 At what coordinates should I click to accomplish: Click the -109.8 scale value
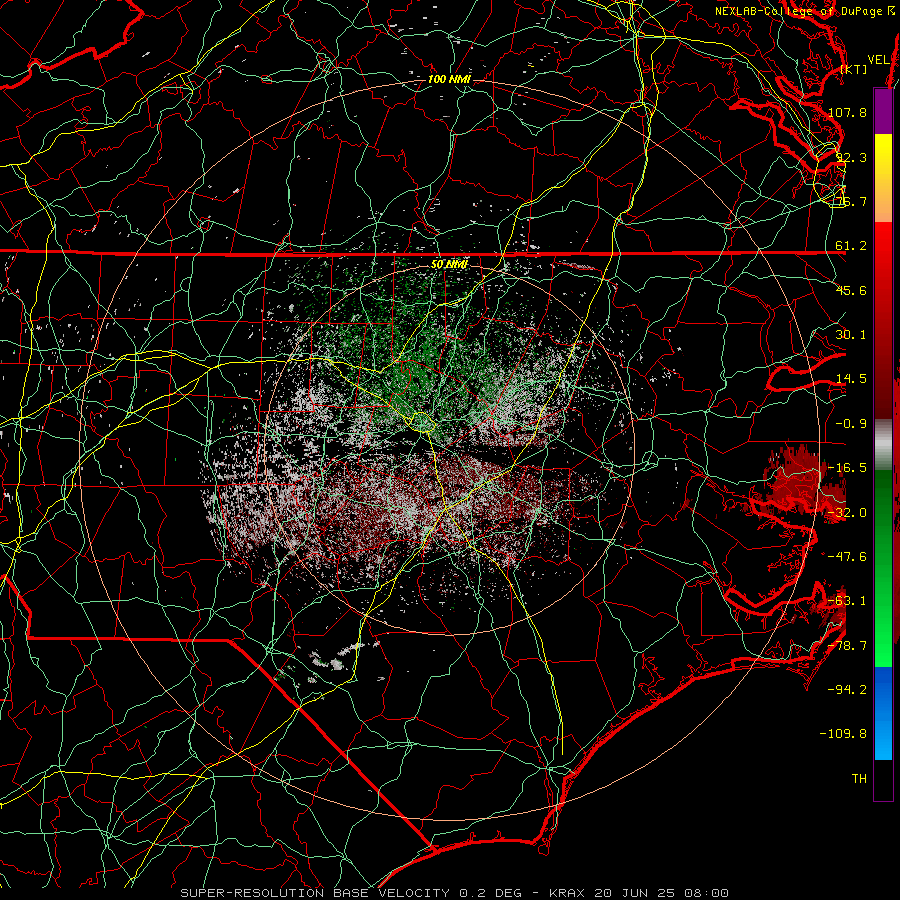point(843,734)
